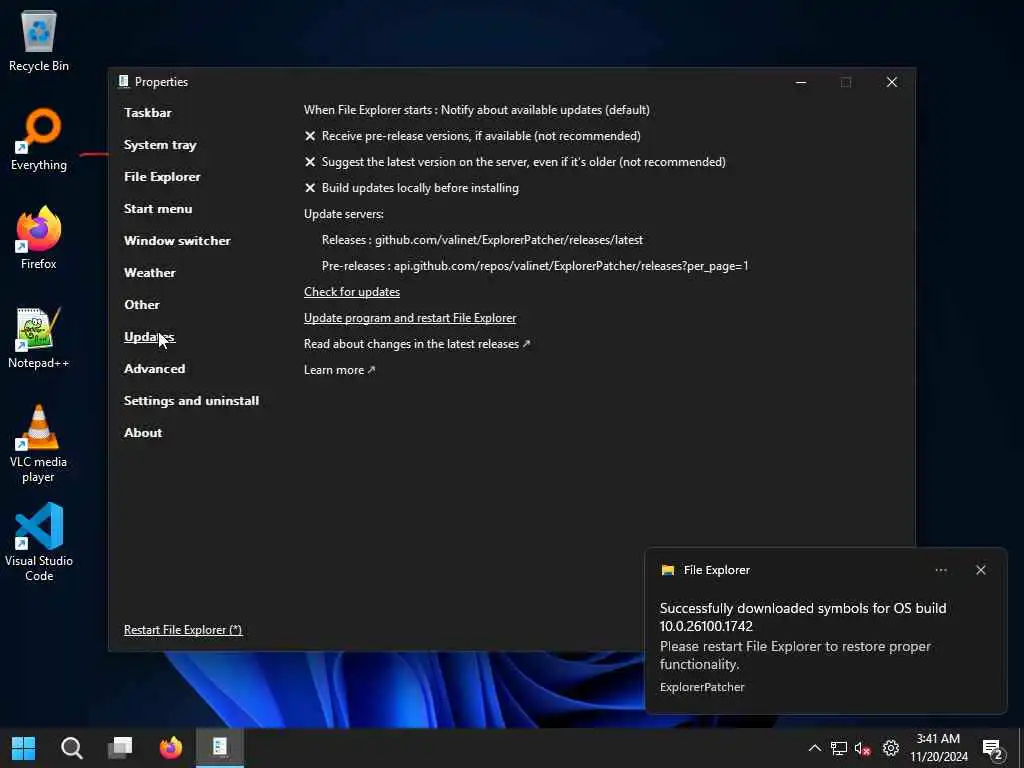Open notification options ellipsis menu

940,570
